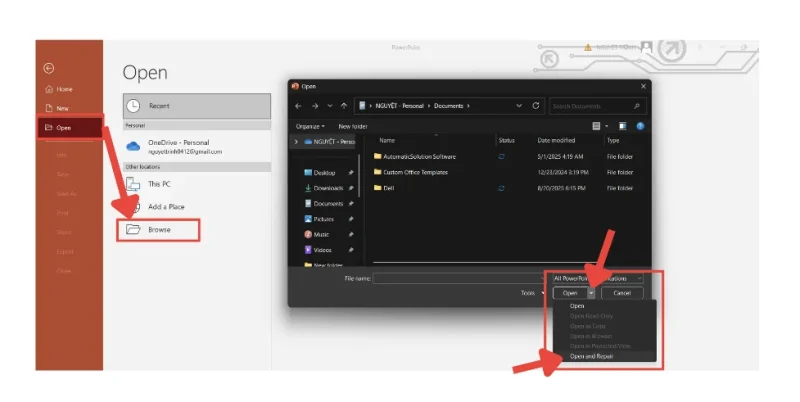Image resolution: width=800 pixels, height=402 pixels.
Task: Open the Tools dropdown
Action: 531,293
